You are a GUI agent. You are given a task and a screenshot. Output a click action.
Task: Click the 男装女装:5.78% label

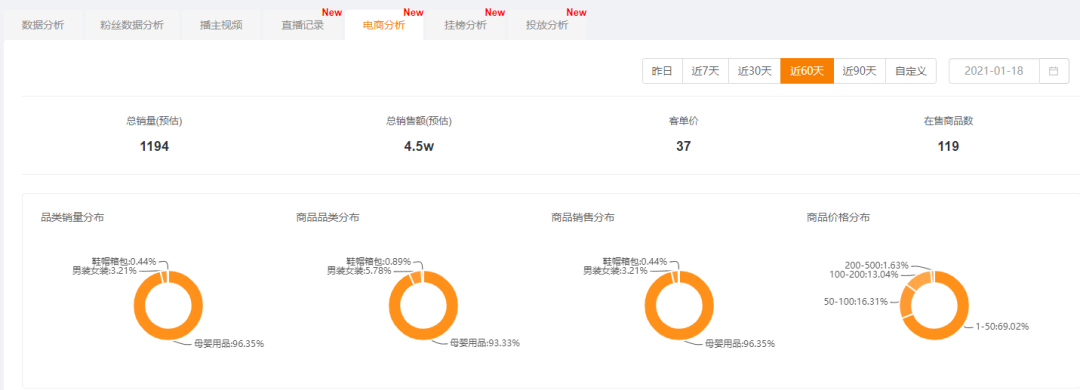(359, 271)
